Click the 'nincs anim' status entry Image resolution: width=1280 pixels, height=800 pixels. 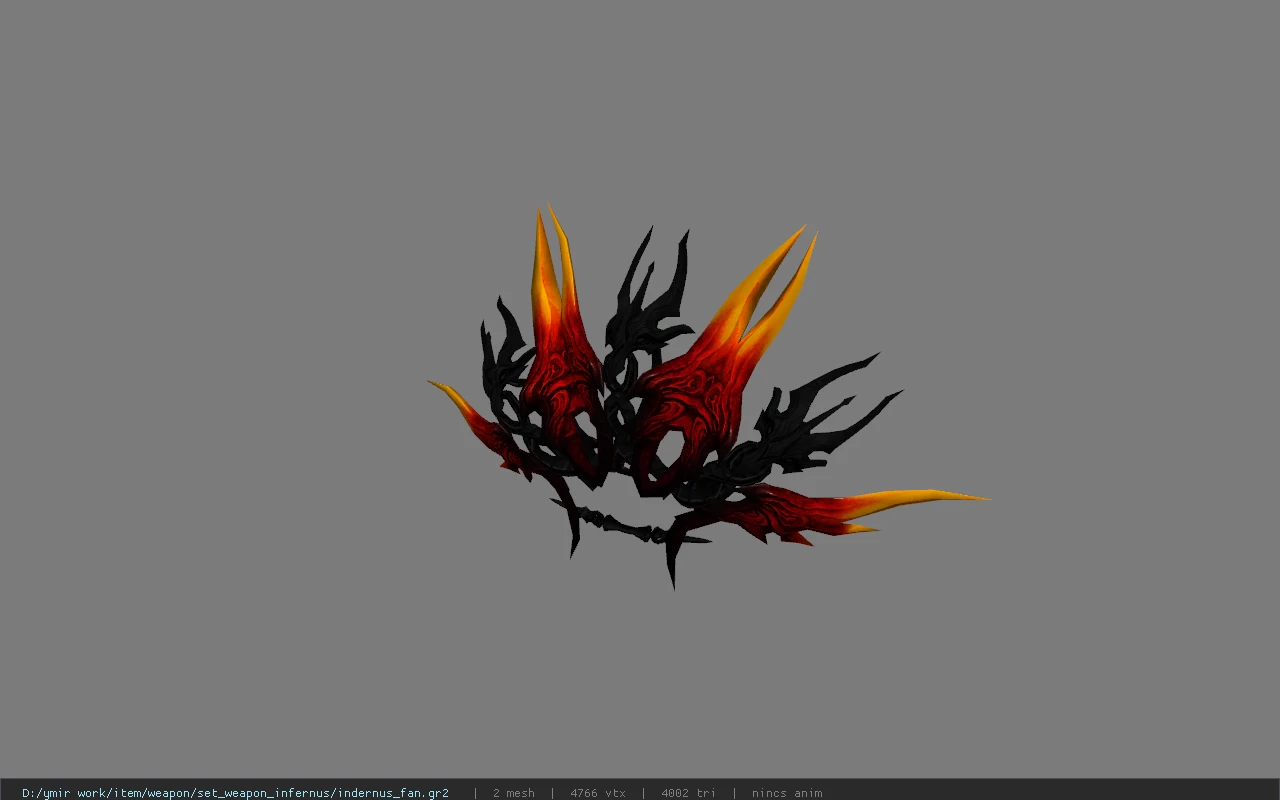[x=787, y=793]
